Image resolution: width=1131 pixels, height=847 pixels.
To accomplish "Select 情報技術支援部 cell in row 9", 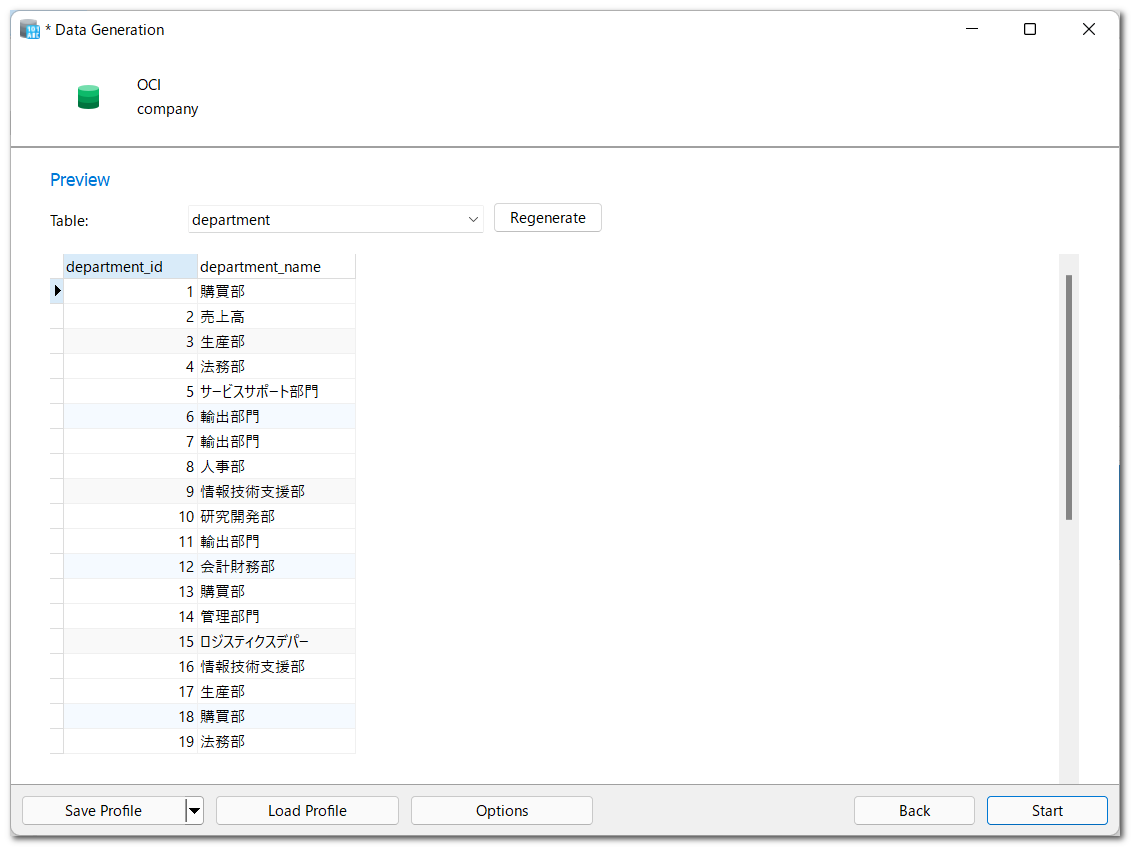I will 276,491.
